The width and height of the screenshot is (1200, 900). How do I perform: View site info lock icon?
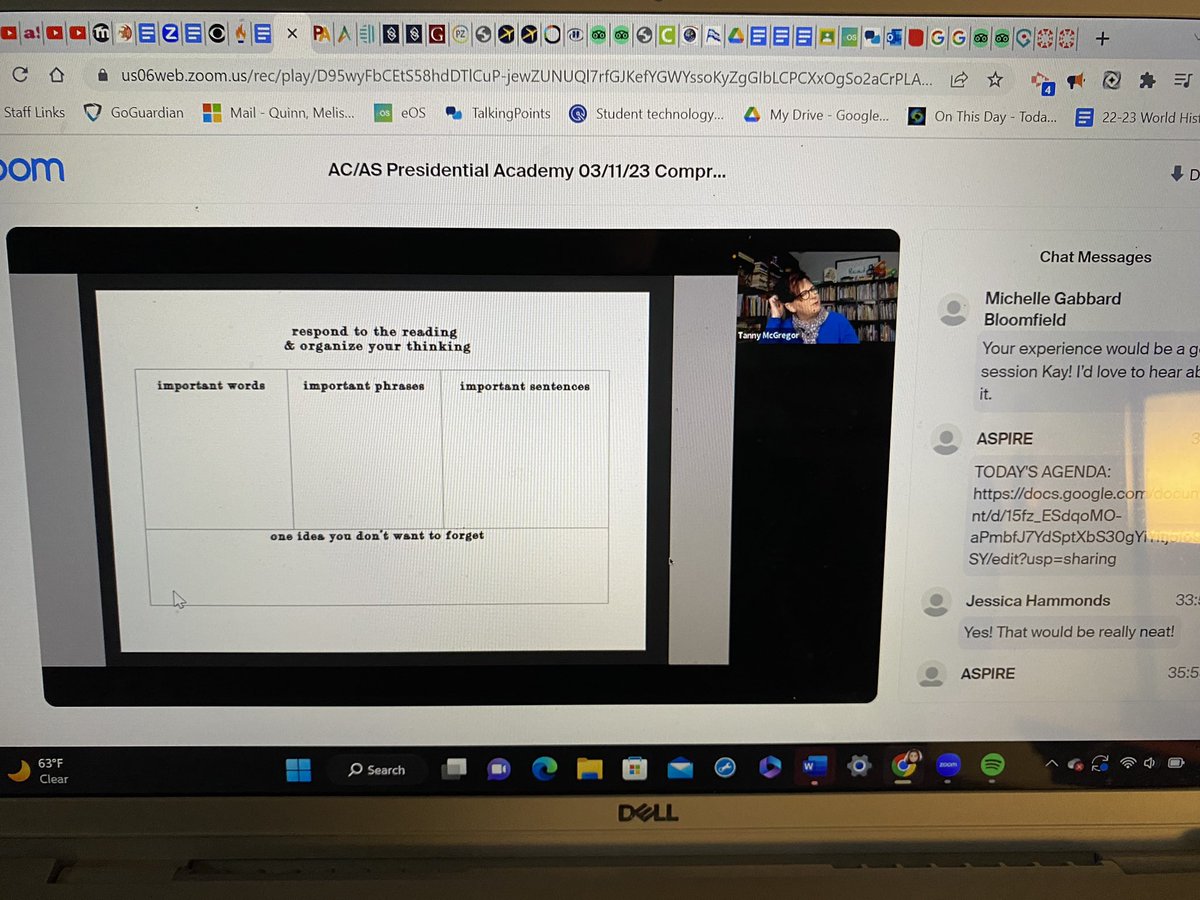101,76
